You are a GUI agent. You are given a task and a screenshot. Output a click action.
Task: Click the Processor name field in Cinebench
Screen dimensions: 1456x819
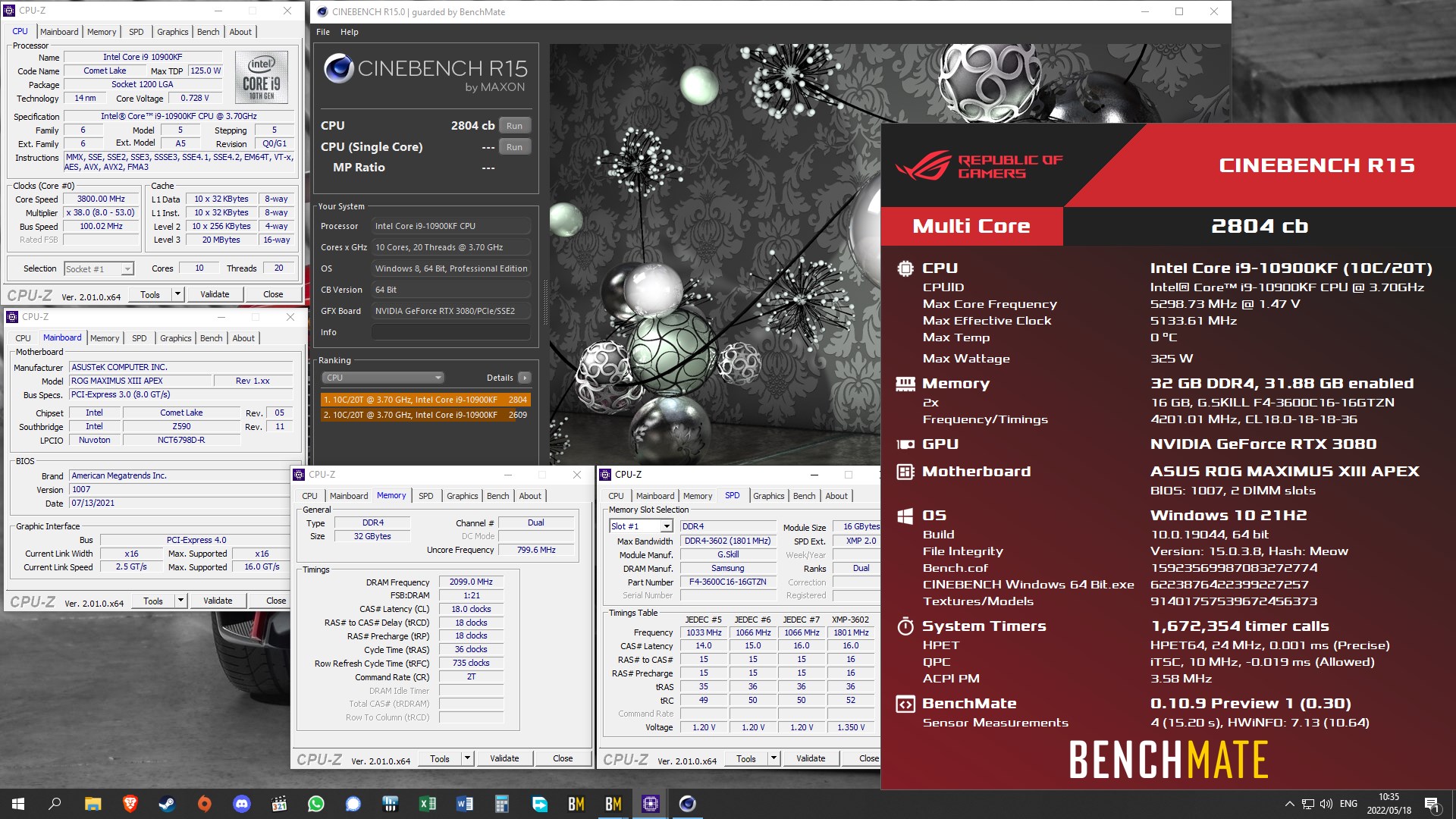[450, 226]
